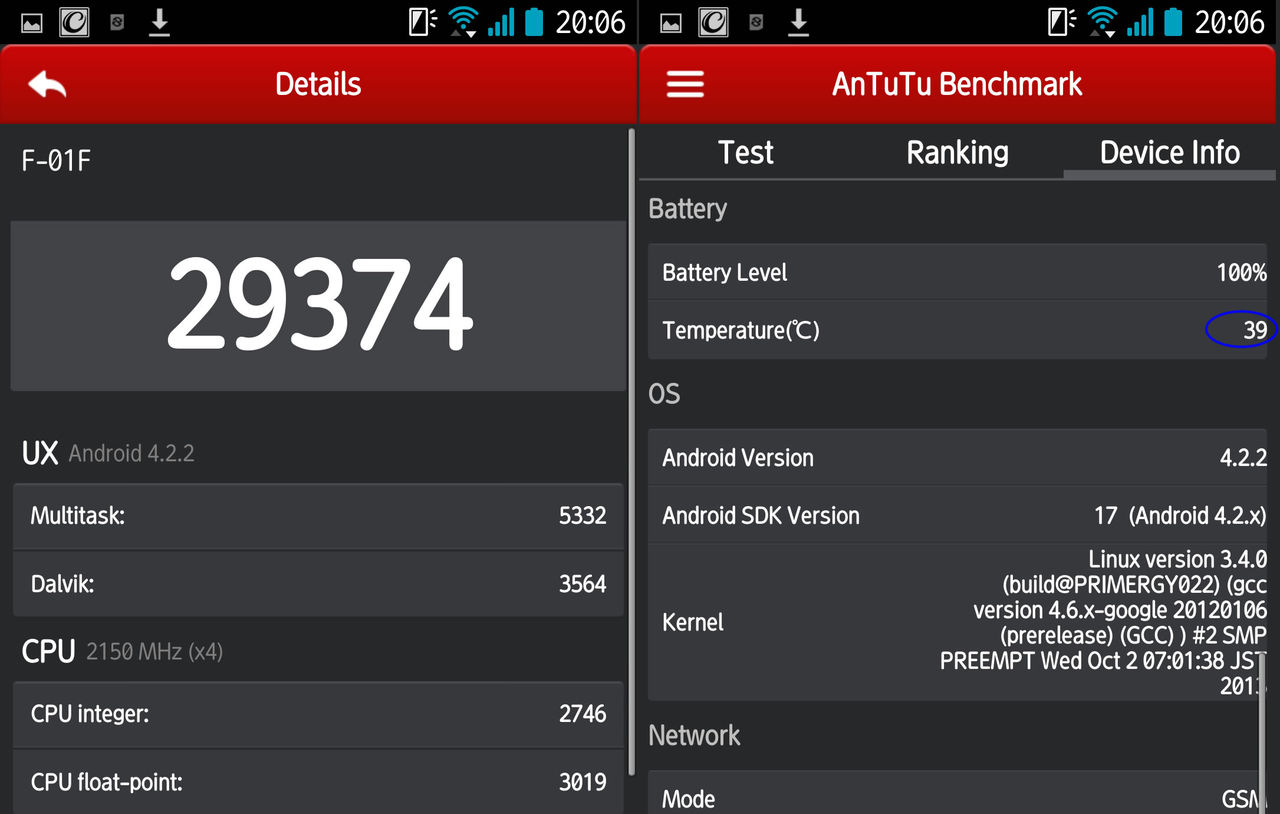Click the 100% battery level value
The height and width of the screenshot is (814, 1280).
coord(1242,273)
